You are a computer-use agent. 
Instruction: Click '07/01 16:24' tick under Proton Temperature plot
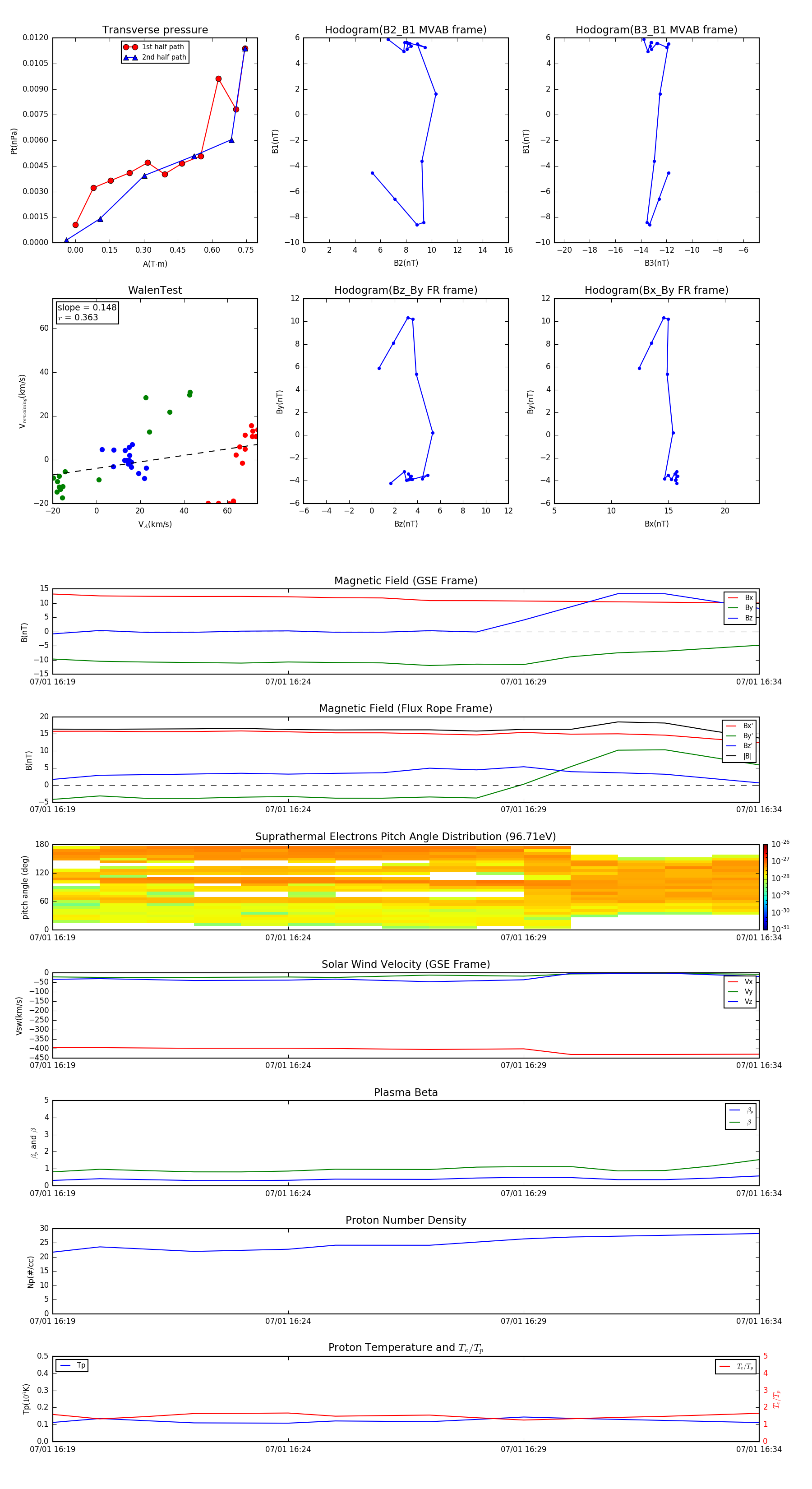[288, 1449]
